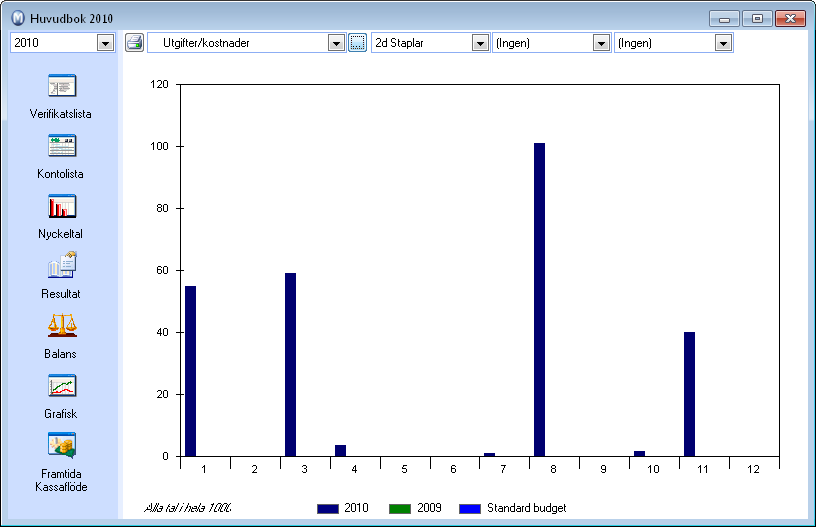Viewport: 816px width, 527px height.
Task: Expand the year 2010 dropdown arrow
Action: (105, 43)
